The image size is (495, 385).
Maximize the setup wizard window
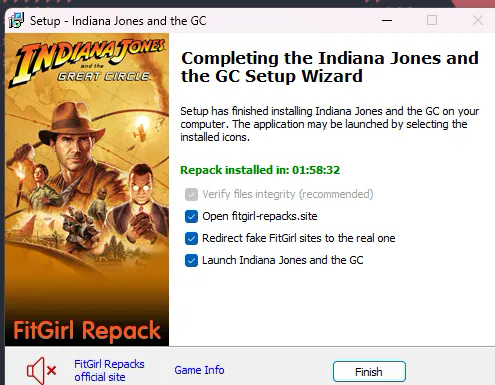pyautogui.click(x=432, y=20)
